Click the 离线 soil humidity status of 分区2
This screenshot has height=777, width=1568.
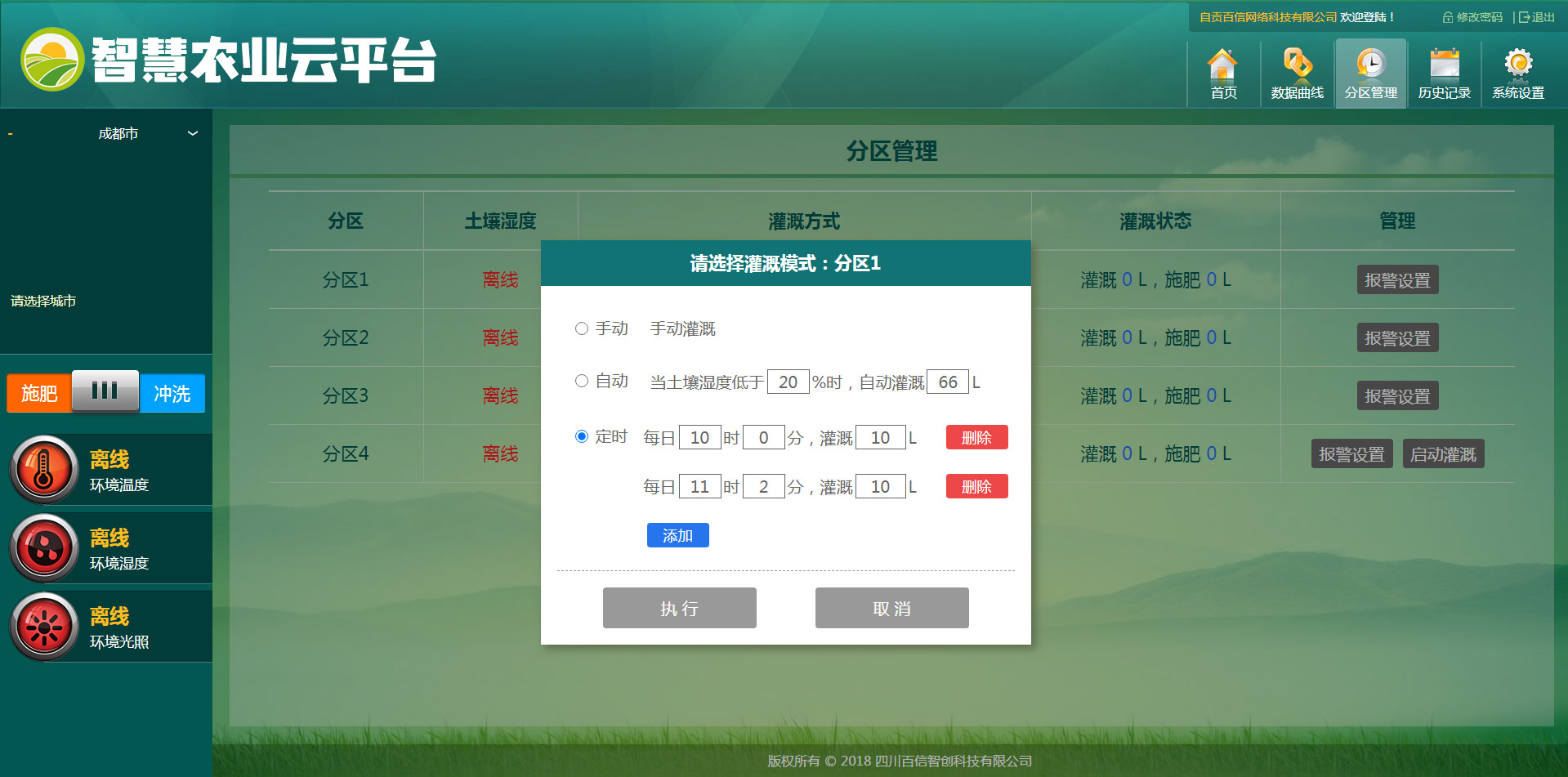point(500,337)
